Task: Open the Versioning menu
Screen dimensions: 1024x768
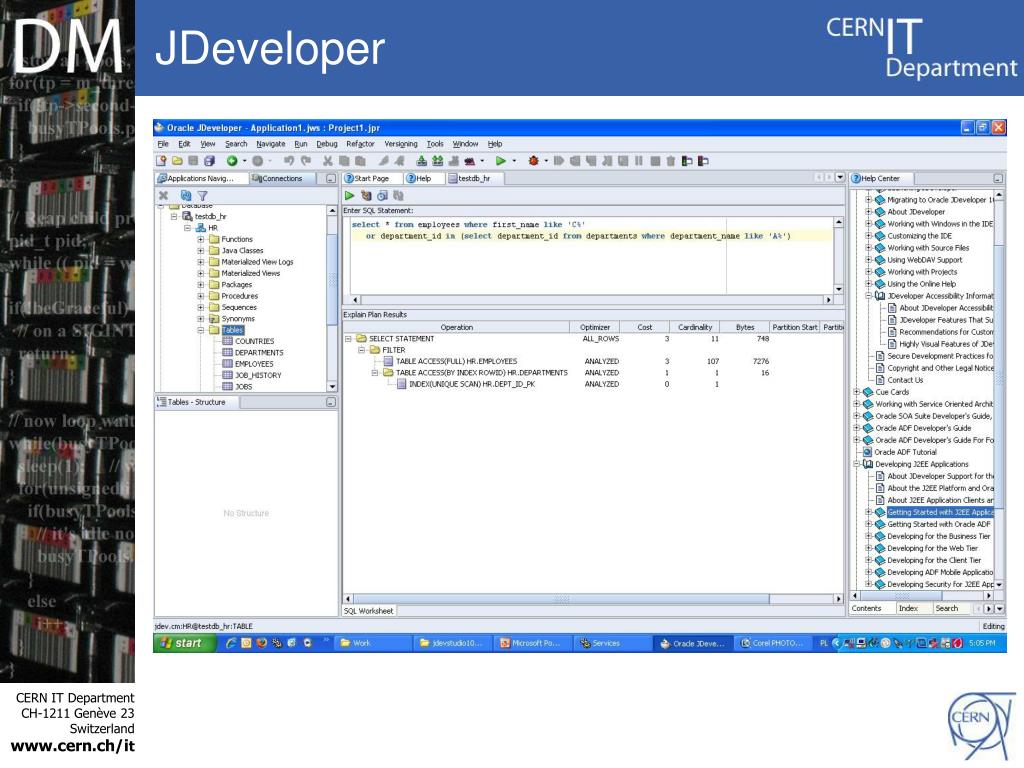Action: (401, 144)
